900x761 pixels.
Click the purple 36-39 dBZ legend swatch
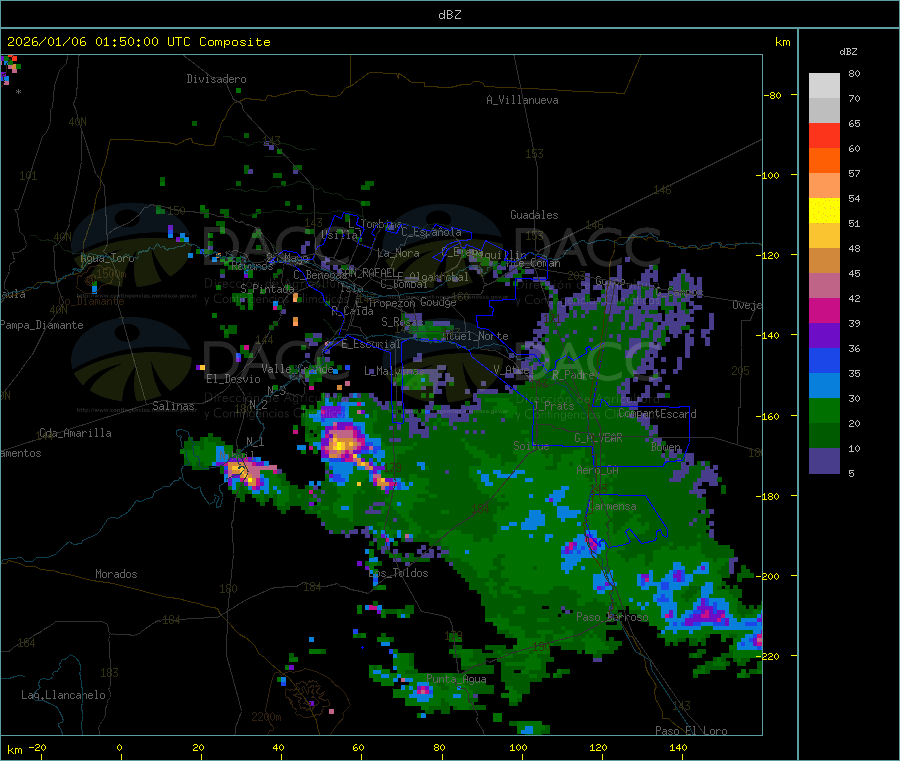[824, 336]
